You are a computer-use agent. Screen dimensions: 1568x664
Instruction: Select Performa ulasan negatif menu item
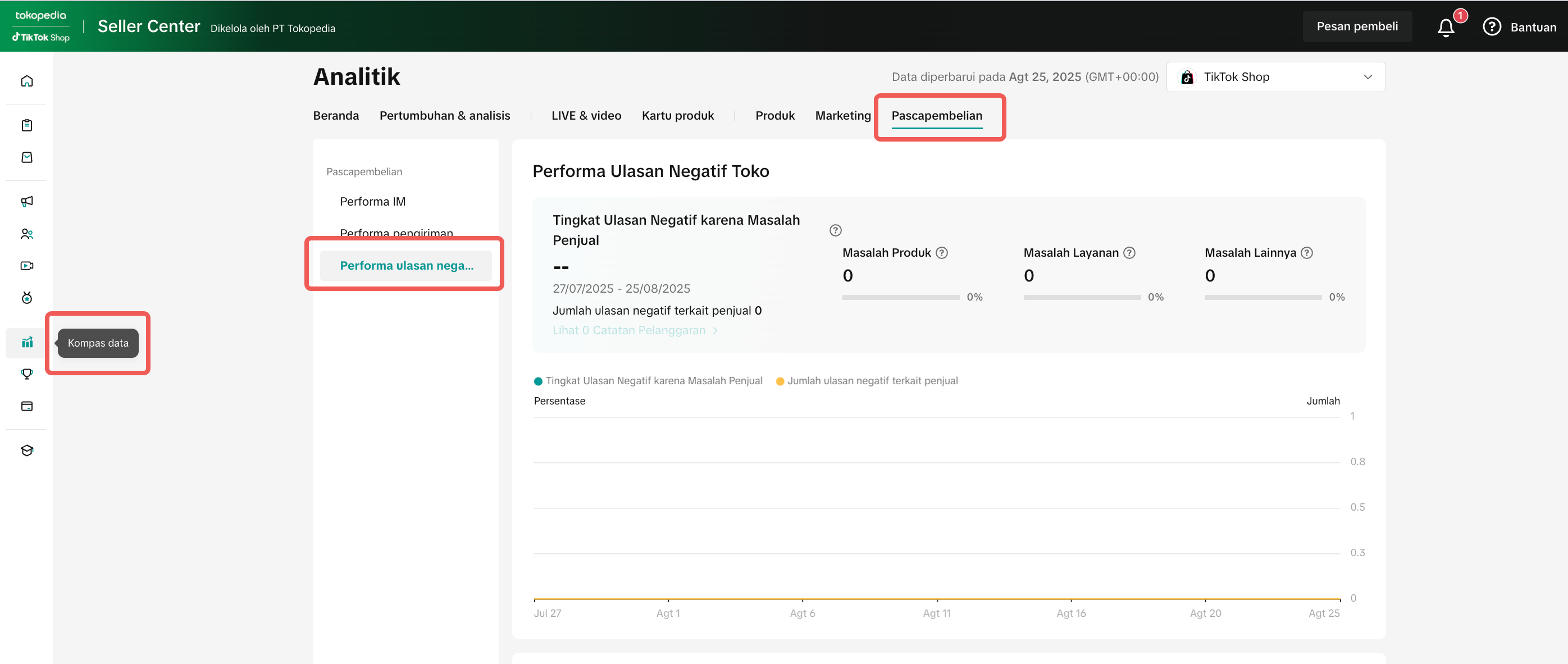[x=406, y=265]
